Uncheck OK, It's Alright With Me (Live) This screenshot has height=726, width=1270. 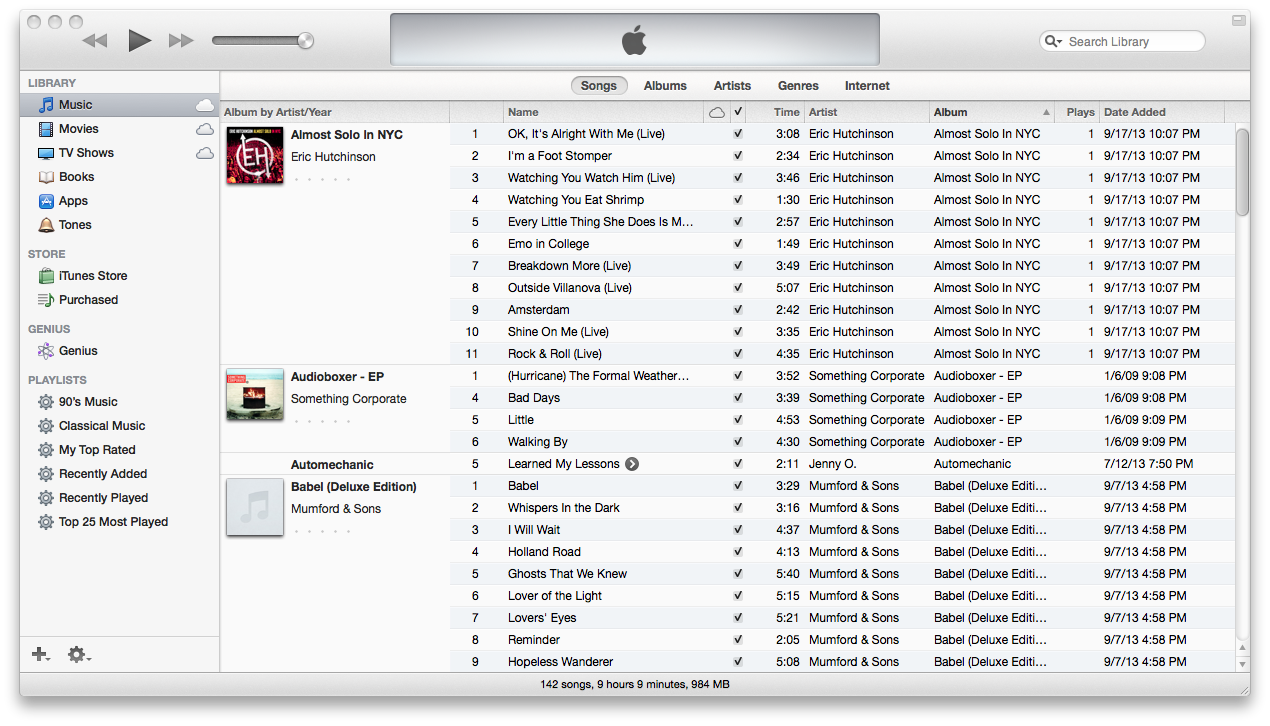pos(738,134)
